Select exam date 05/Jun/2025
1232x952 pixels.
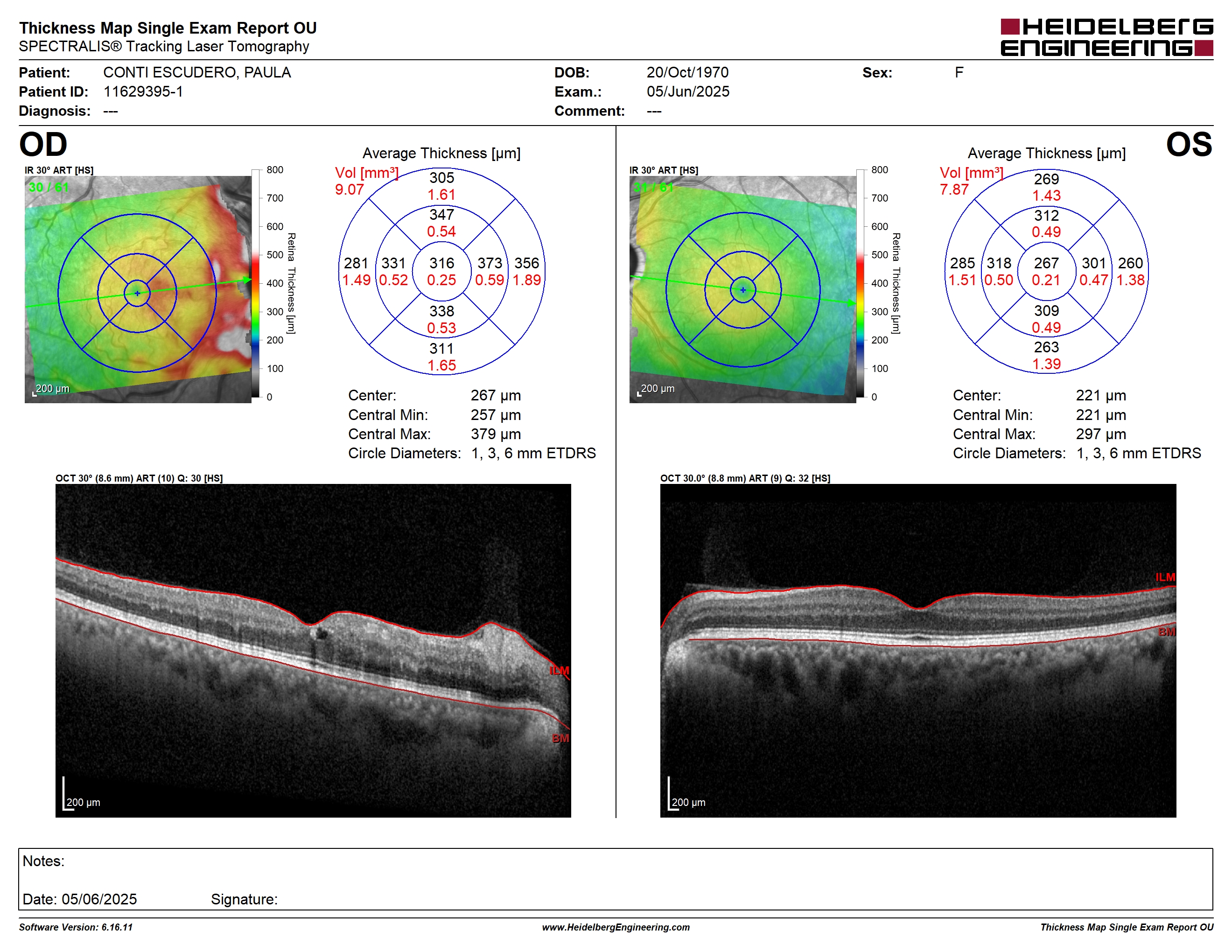[x=688, y=91]
